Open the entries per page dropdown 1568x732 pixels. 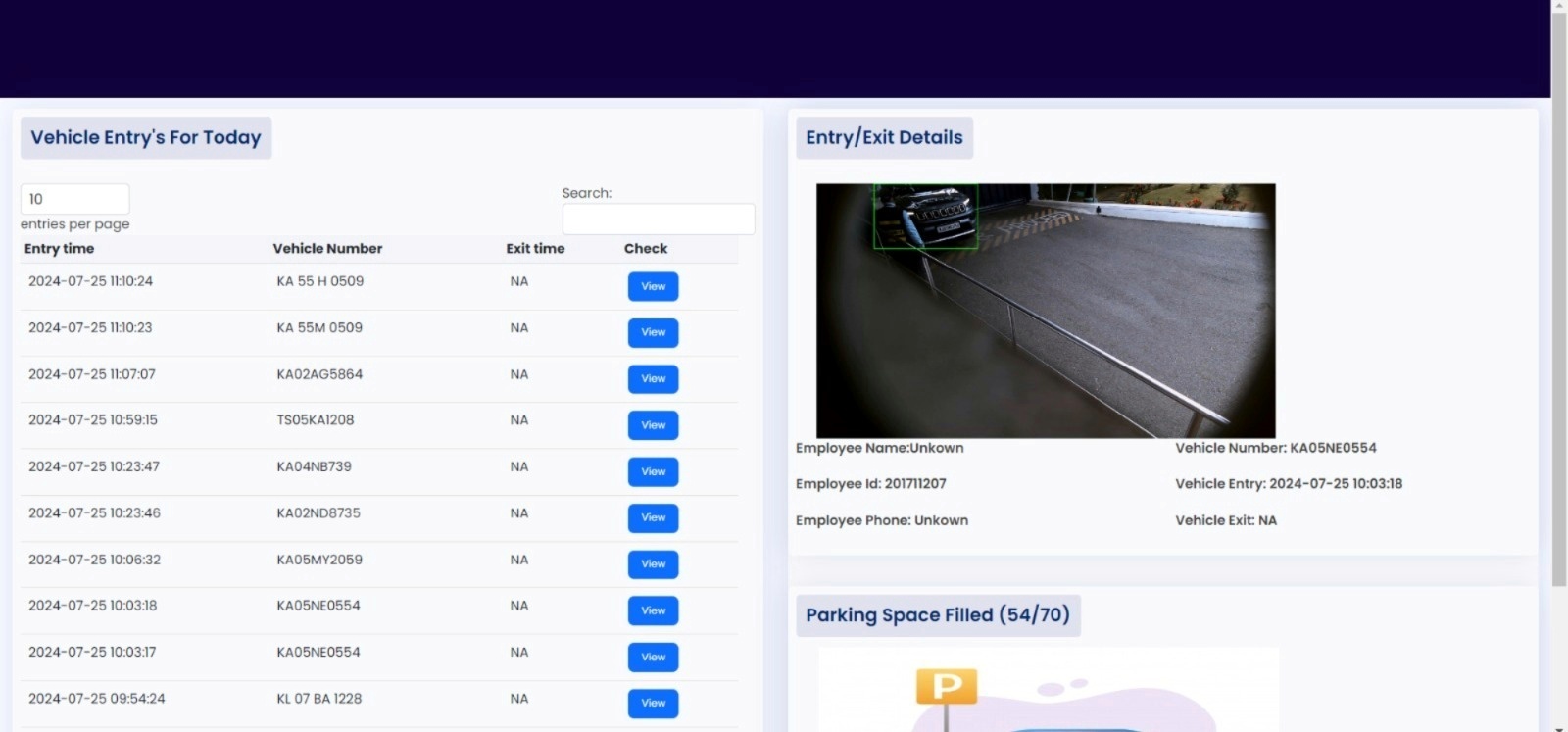(x=74, y=199)
